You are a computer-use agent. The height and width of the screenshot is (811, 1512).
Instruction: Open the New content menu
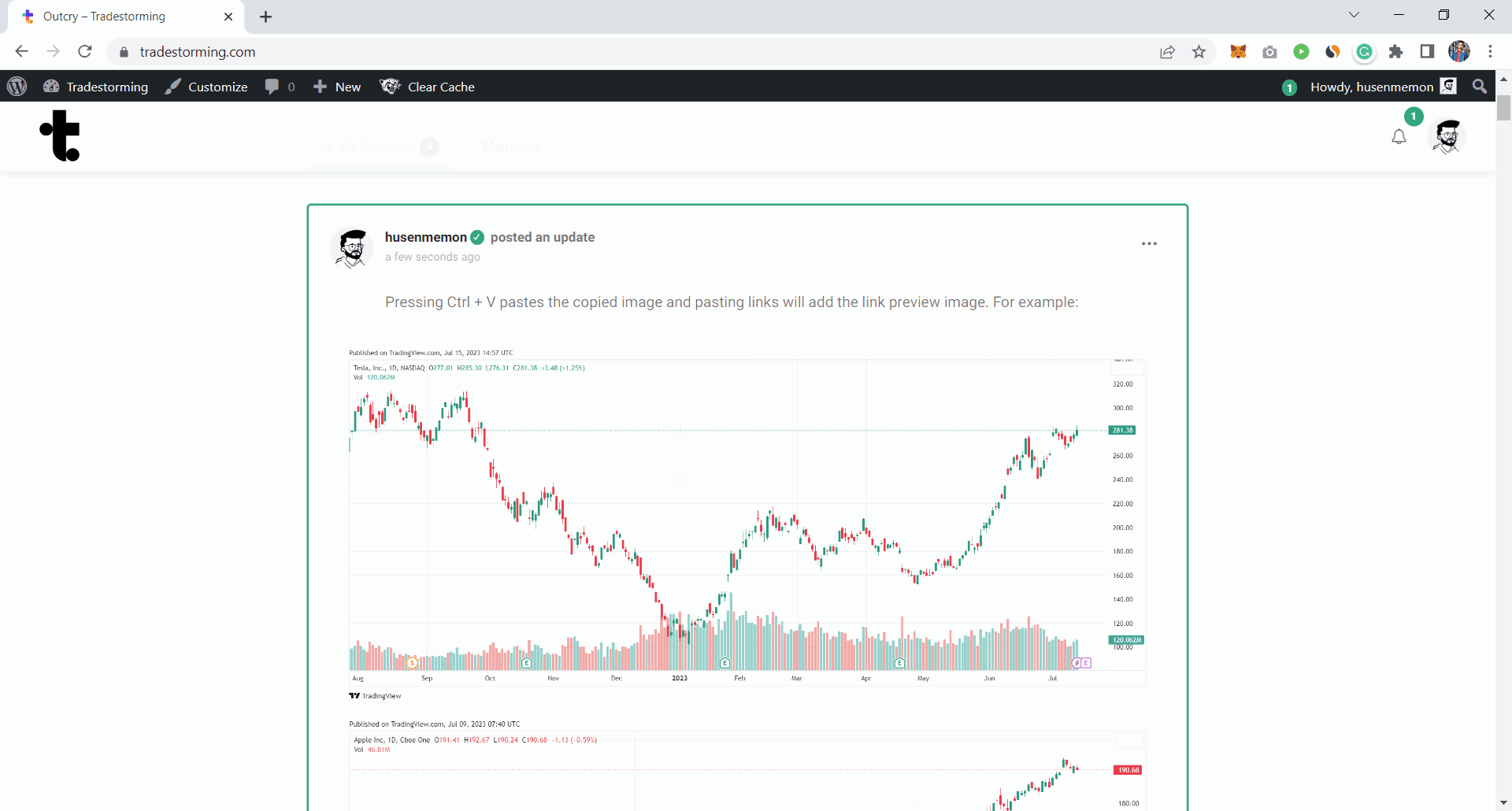(337, 87)
